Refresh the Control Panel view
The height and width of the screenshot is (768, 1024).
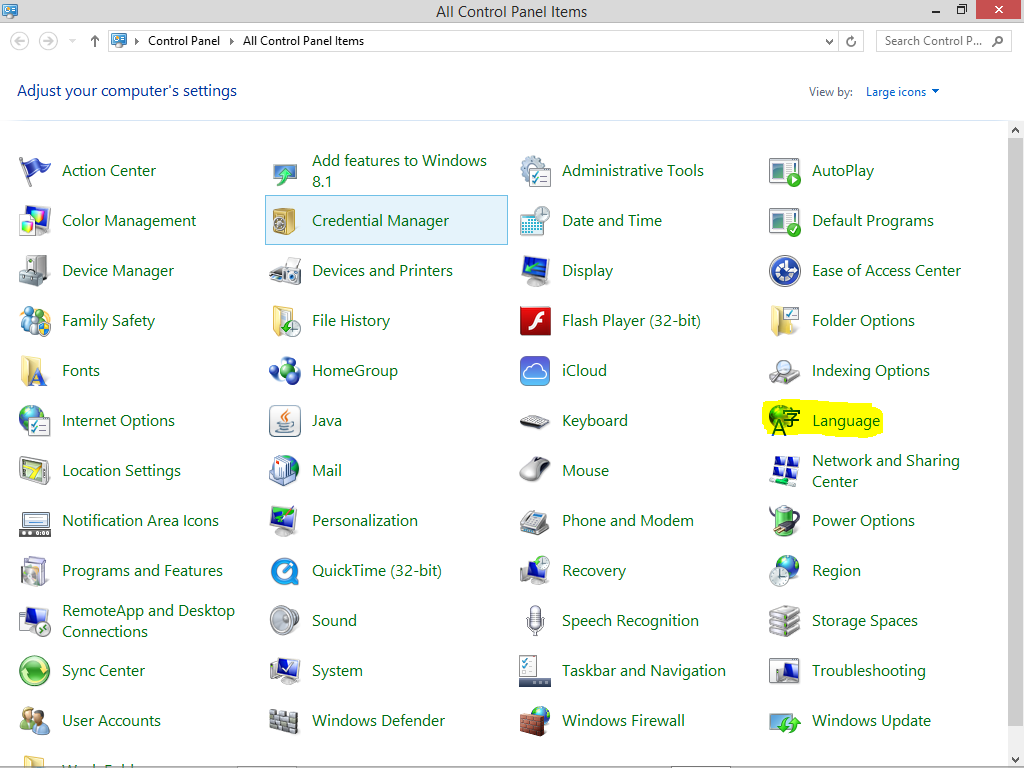pyautogui.click(x=851, y=41)
